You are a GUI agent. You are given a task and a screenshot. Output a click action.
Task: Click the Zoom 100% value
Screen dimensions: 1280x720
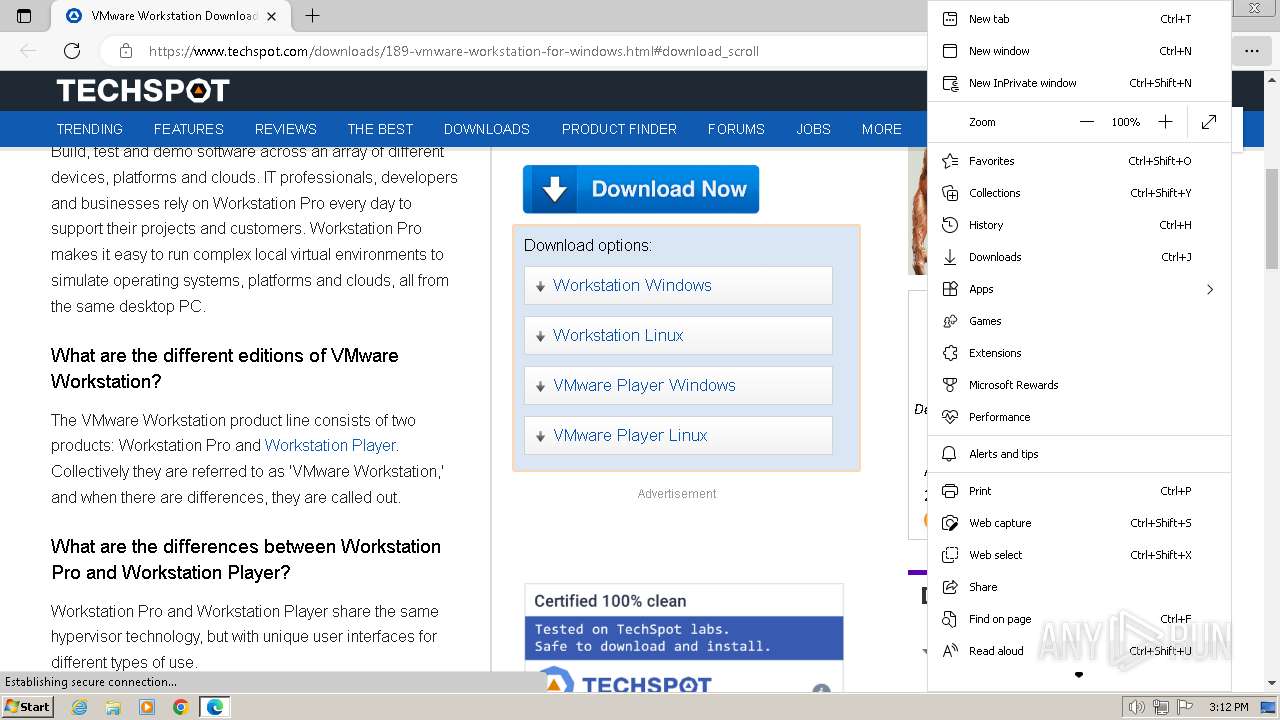1126,122
